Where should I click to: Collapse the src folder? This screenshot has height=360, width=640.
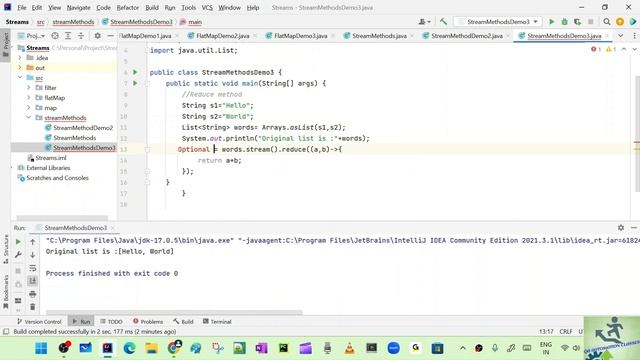pyautogui.click(x=20, y=78)
